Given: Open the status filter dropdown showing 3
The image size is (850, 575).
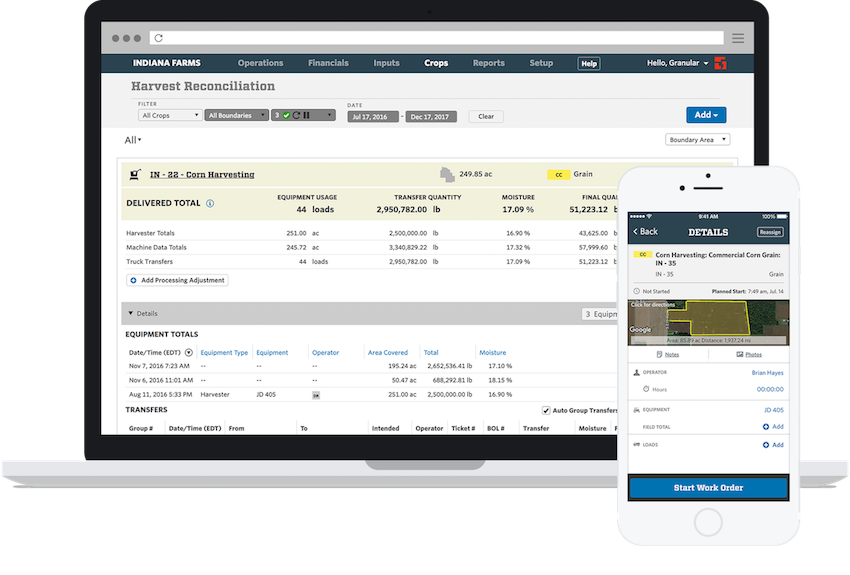Looking at the screenshot, I should pyautogui.click(x=303, y=115).
